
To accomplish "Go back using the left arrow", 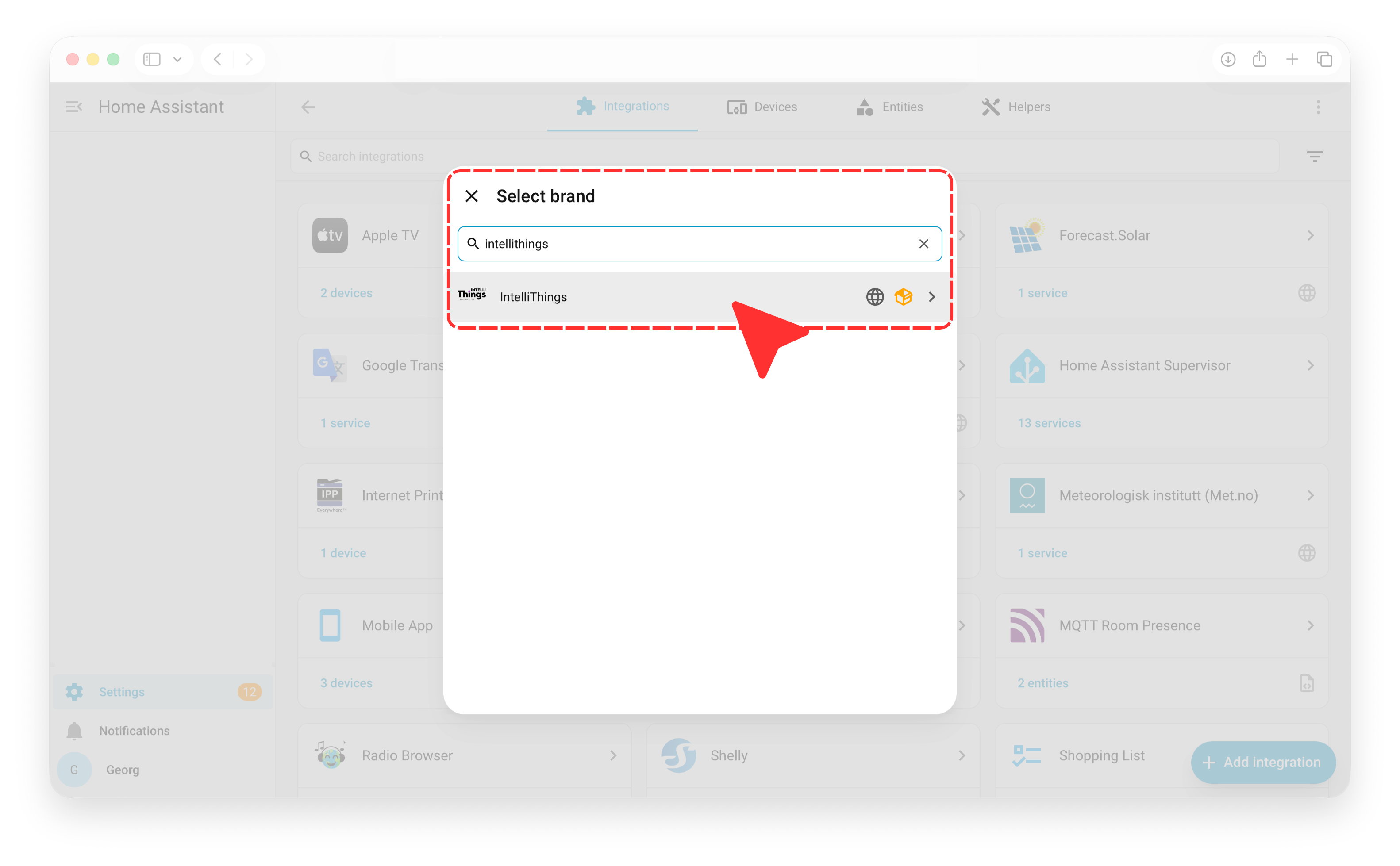I will (x=308, y=107).
